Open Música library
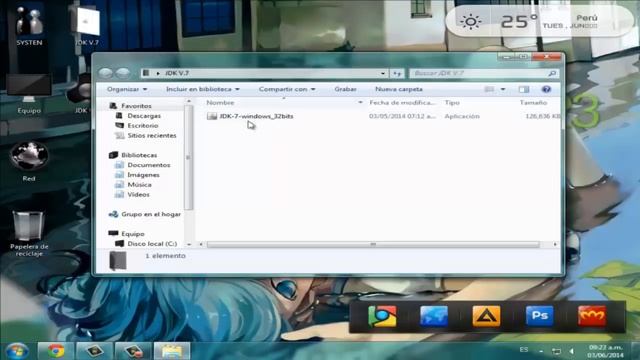The width and height of the screenshot is (640, 360). coord(139,184)
